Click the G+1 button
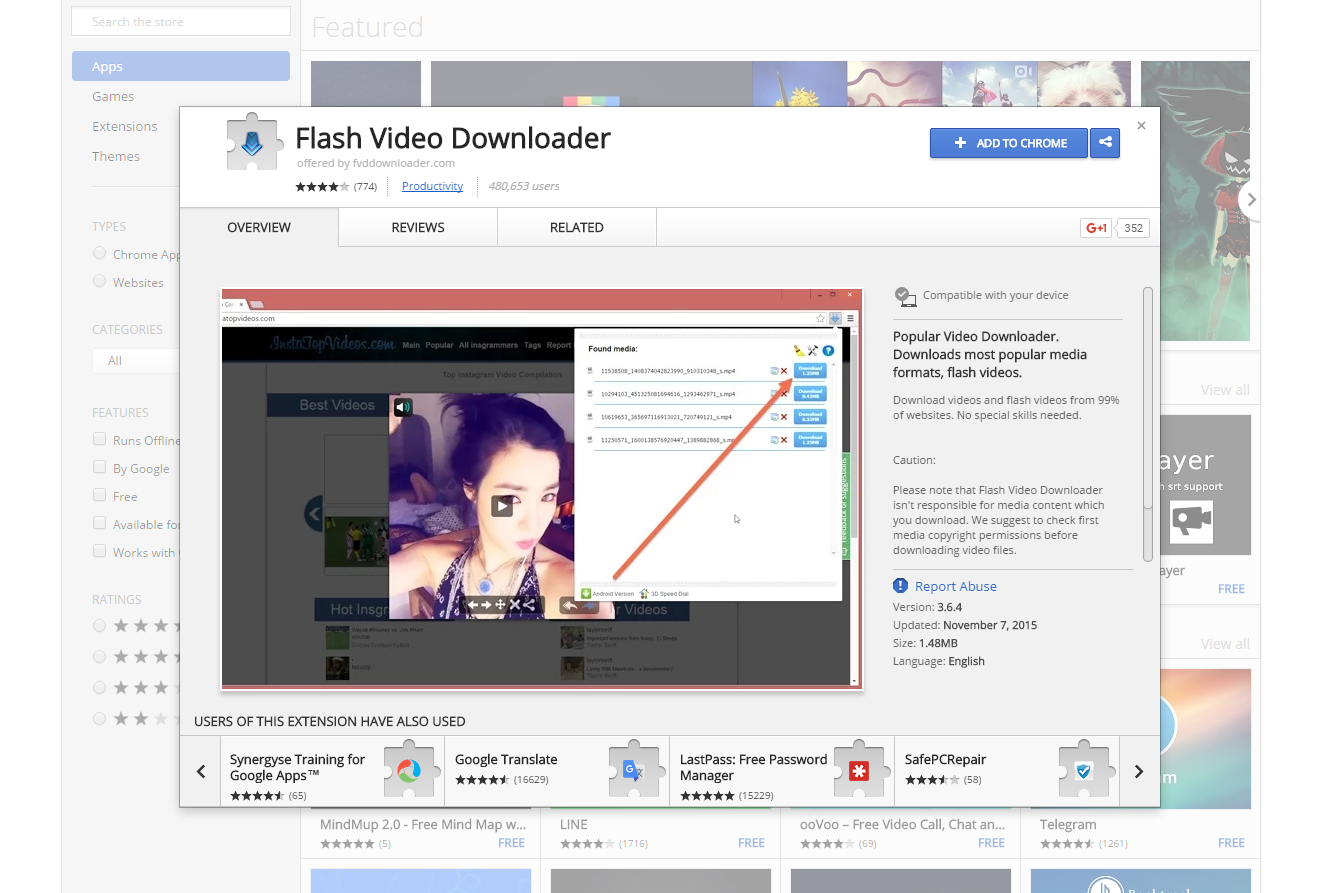 (x=1096, y=228)
